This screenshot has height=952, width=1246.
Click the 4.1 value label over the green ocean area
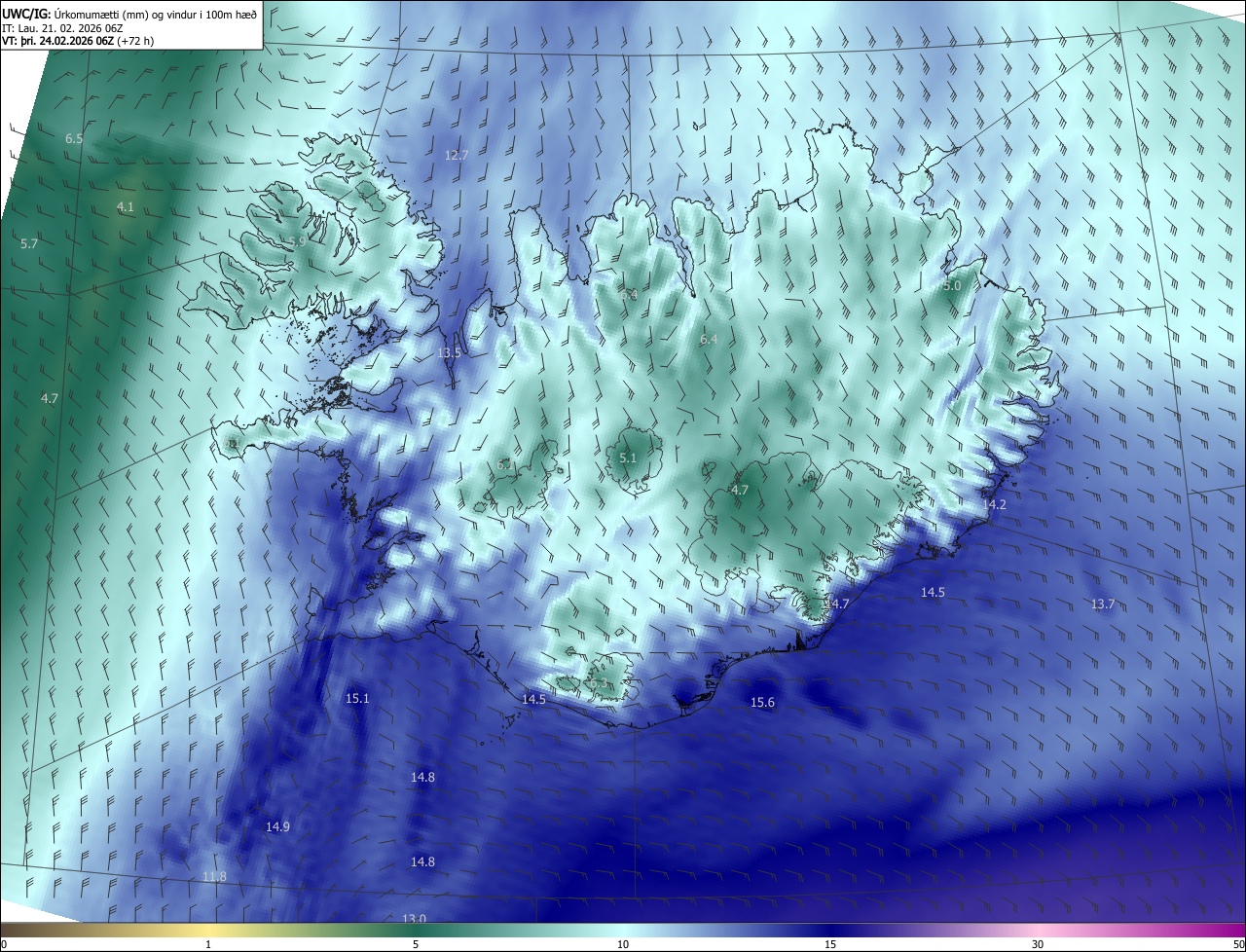pos(126,206)
